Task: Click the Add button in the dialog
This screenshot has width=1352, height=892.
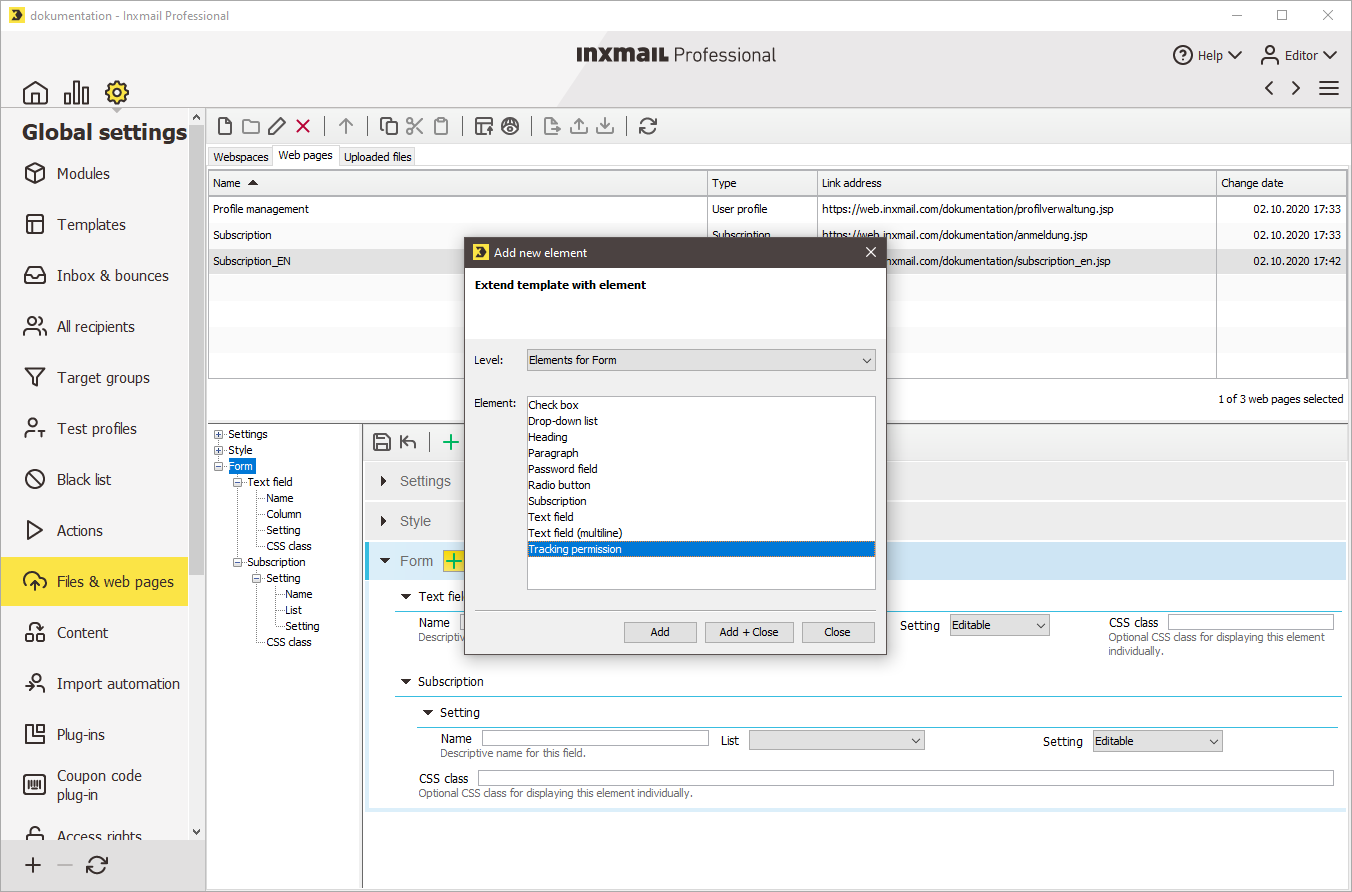Action: point(660,632)
